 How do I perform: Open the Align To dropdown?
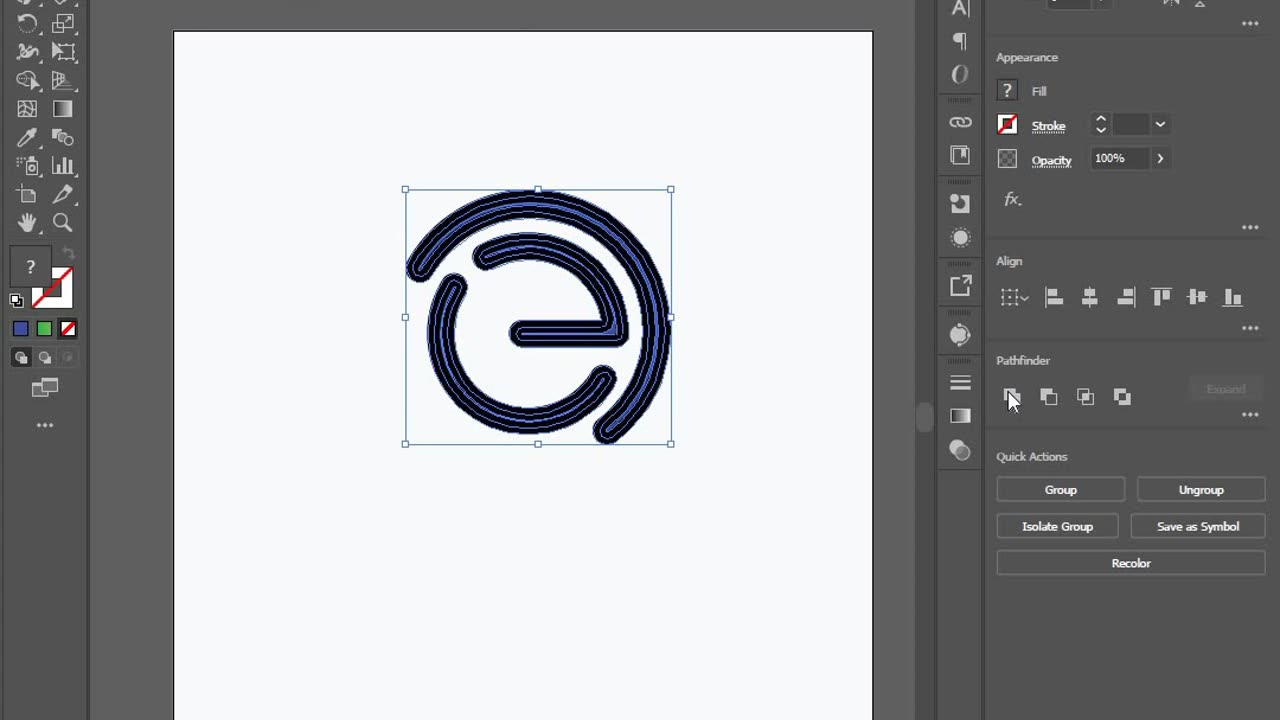tap(1014, 297)
